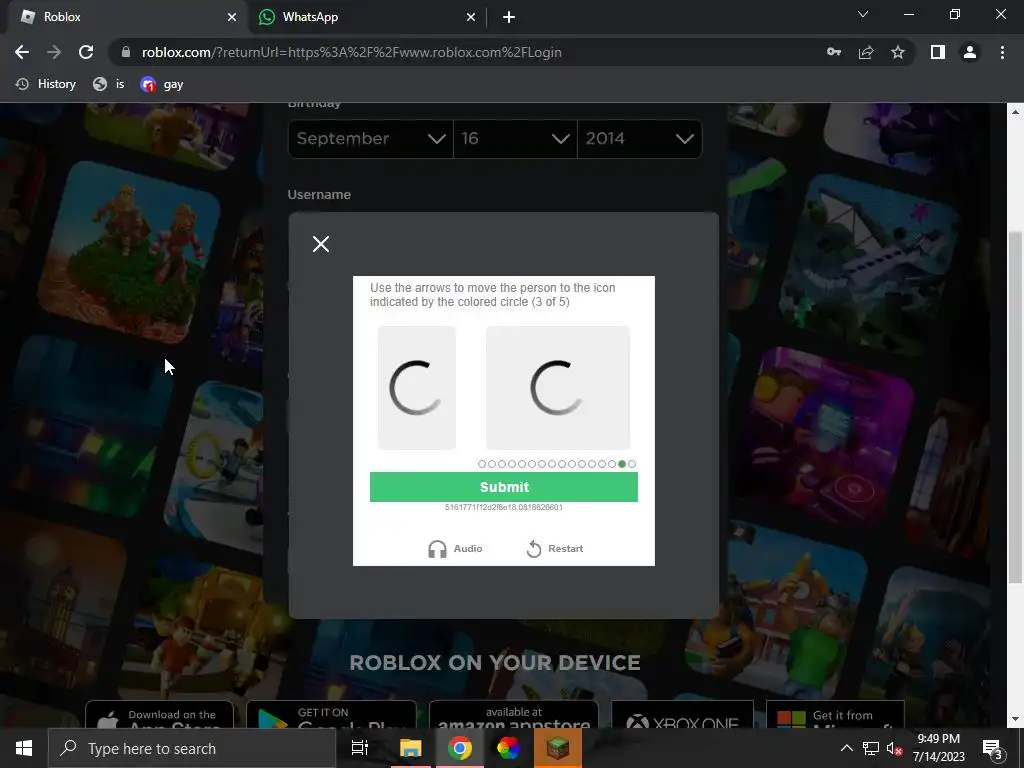Click the scrollbar up arrow
This screenshot has height=768, width=1024.
tap(1015, 112)
